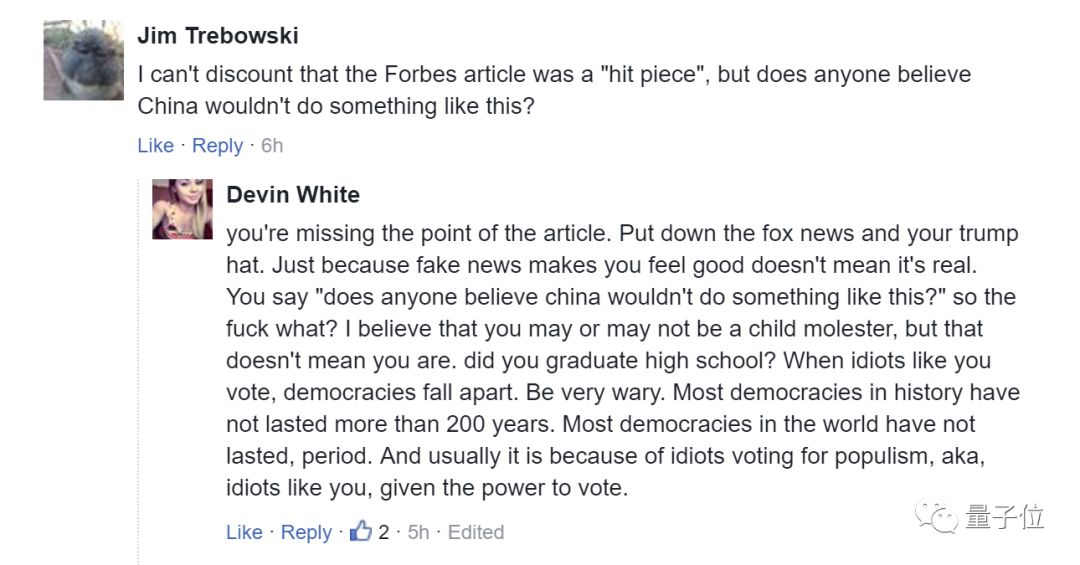Click the body text of Devin White's reply

tap(620, 360)
